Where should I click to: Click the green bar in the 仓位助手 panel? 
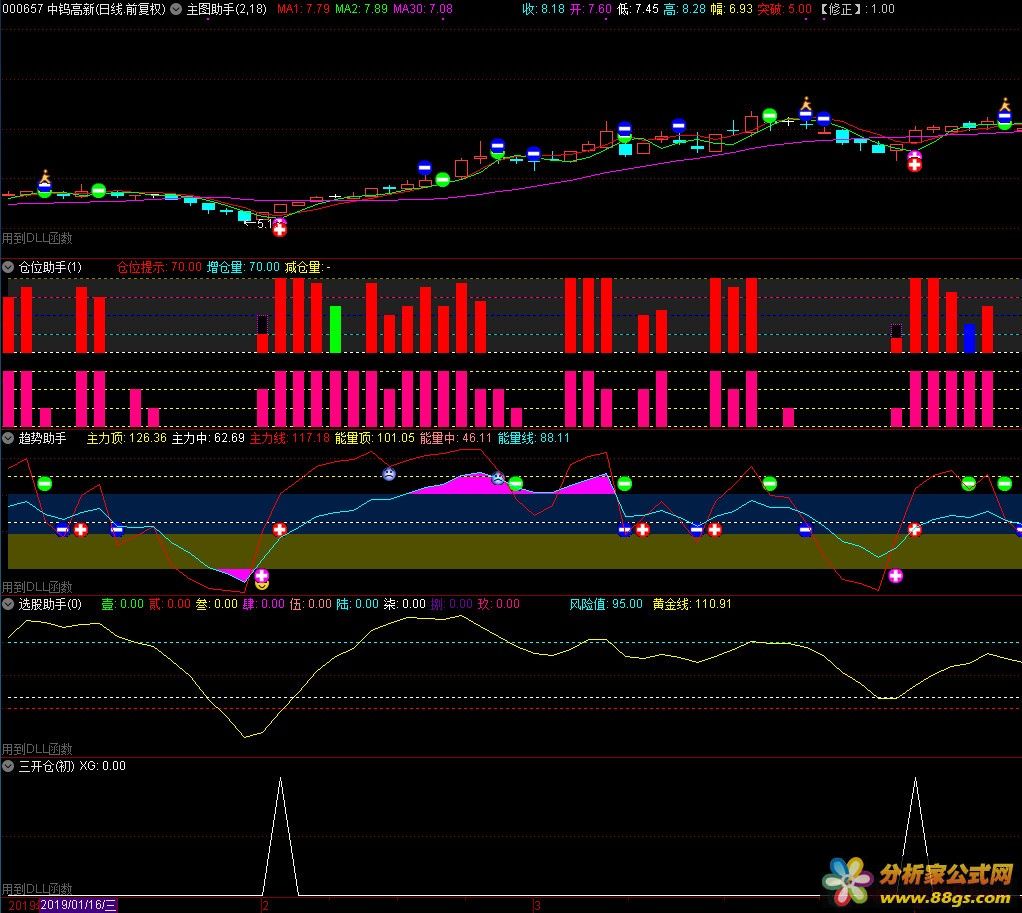335,329
